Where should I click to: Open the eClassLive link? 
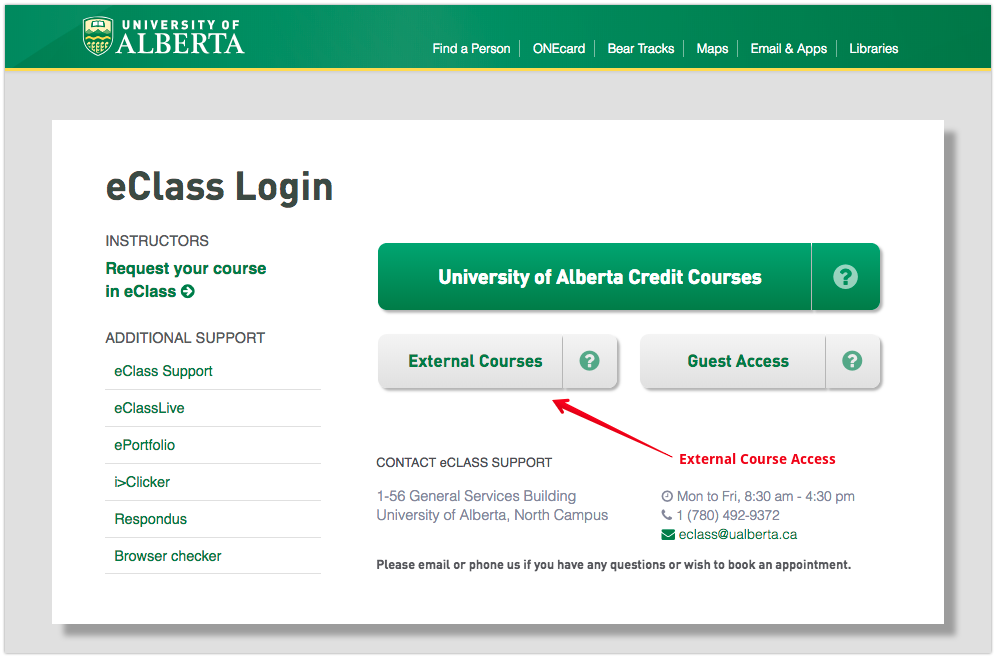coord(149,408)
